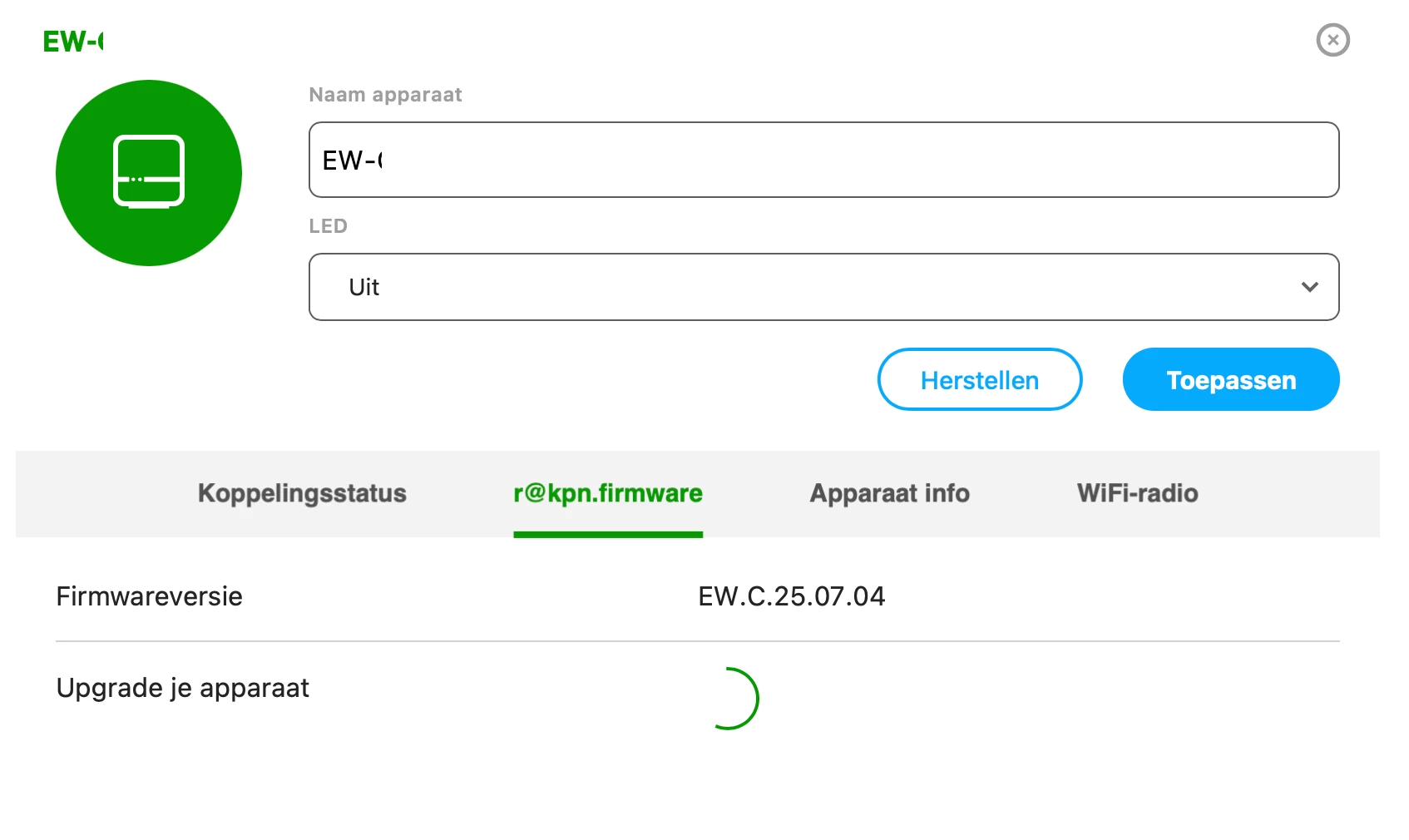Click the LED dropdown chevron arrow
The height and width of the screenshot is (840, 1409).
click(1309, 287)
